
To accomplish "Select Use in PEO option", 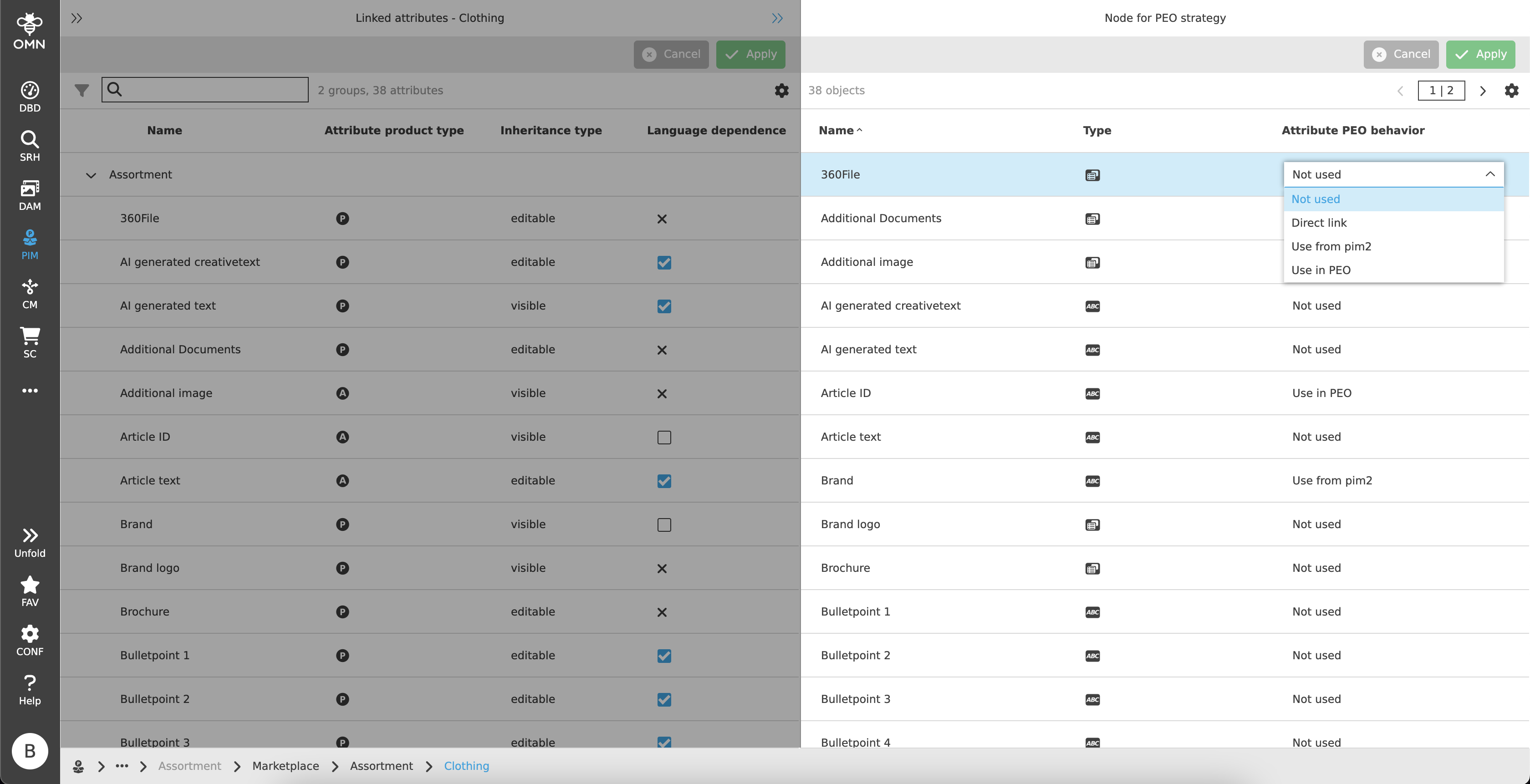I will tap(1321, 270).
